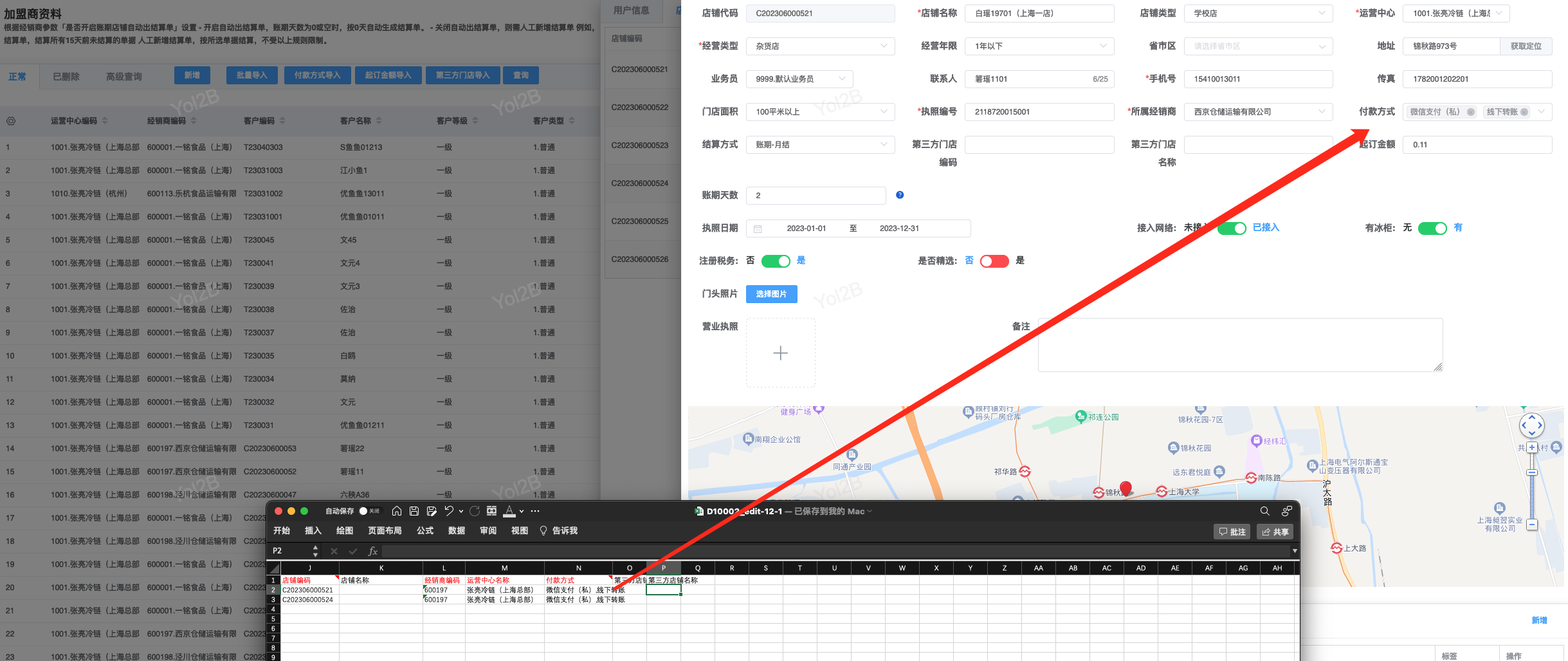Viewport: 1568px width, 661px height.
Task: Toggle the 注册税务 switch
Action: [776, 261]
